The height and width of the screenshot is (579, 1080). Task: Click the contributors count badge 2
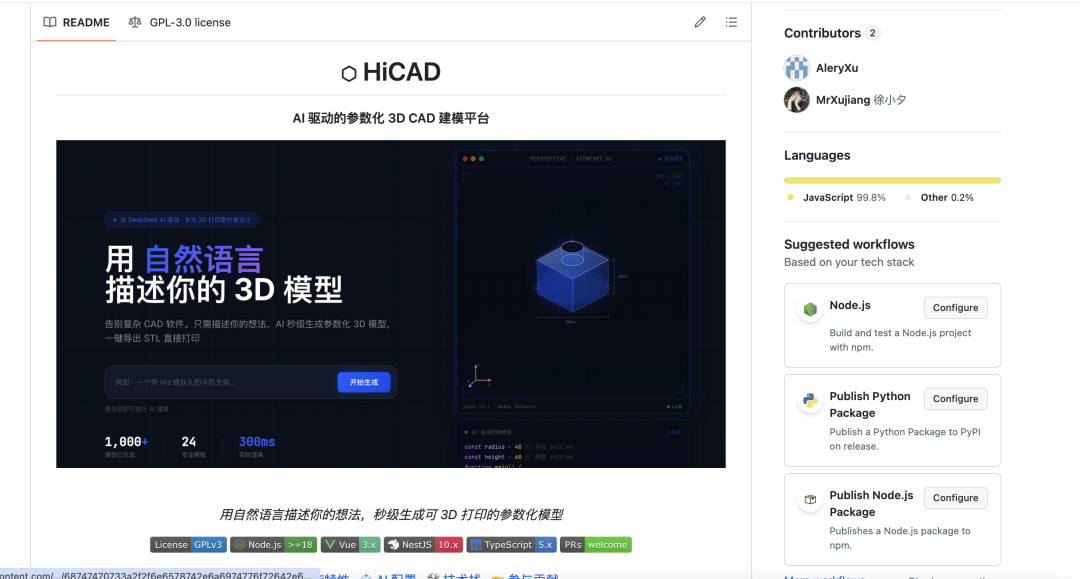[x=872, y=33]
